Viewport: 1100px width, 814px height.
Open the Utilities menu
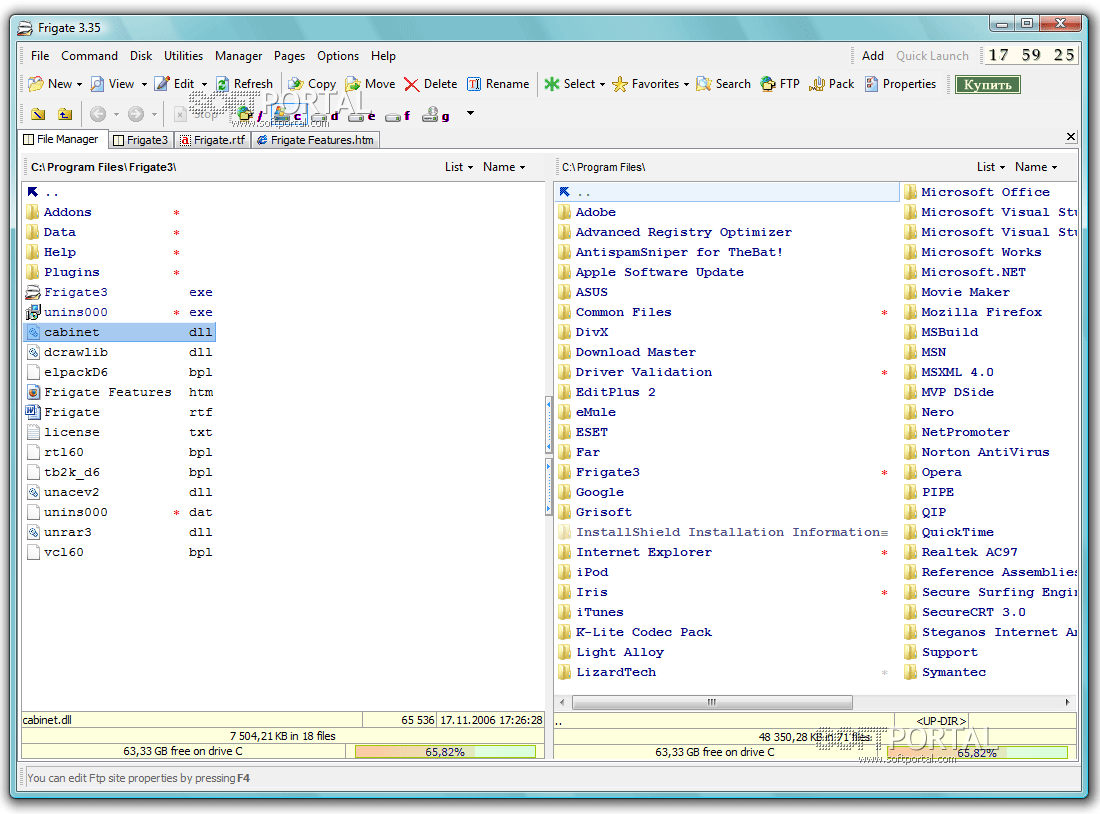(183, 56)
